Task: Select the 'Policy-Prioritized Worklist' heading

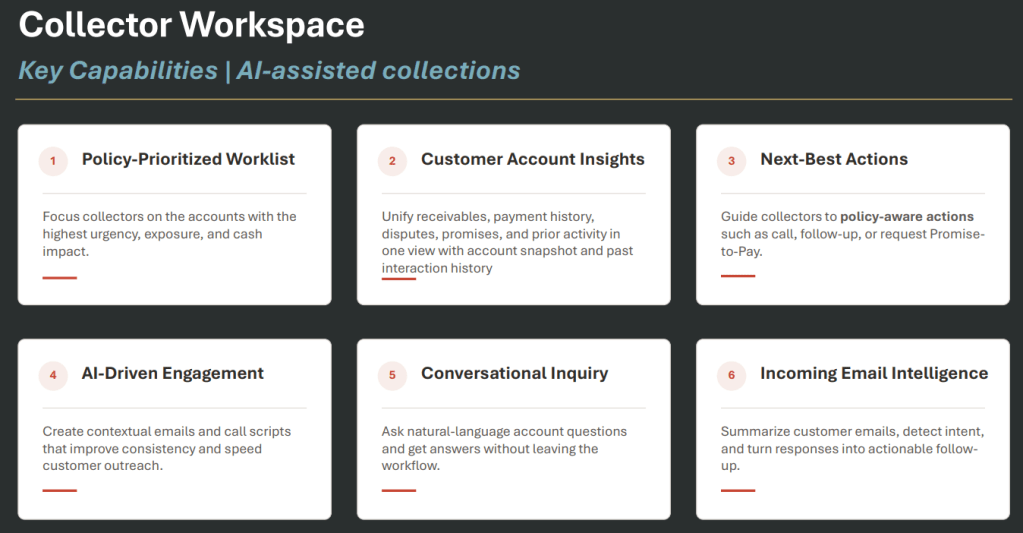Action: pyautogui.click(x=188, y=159)
